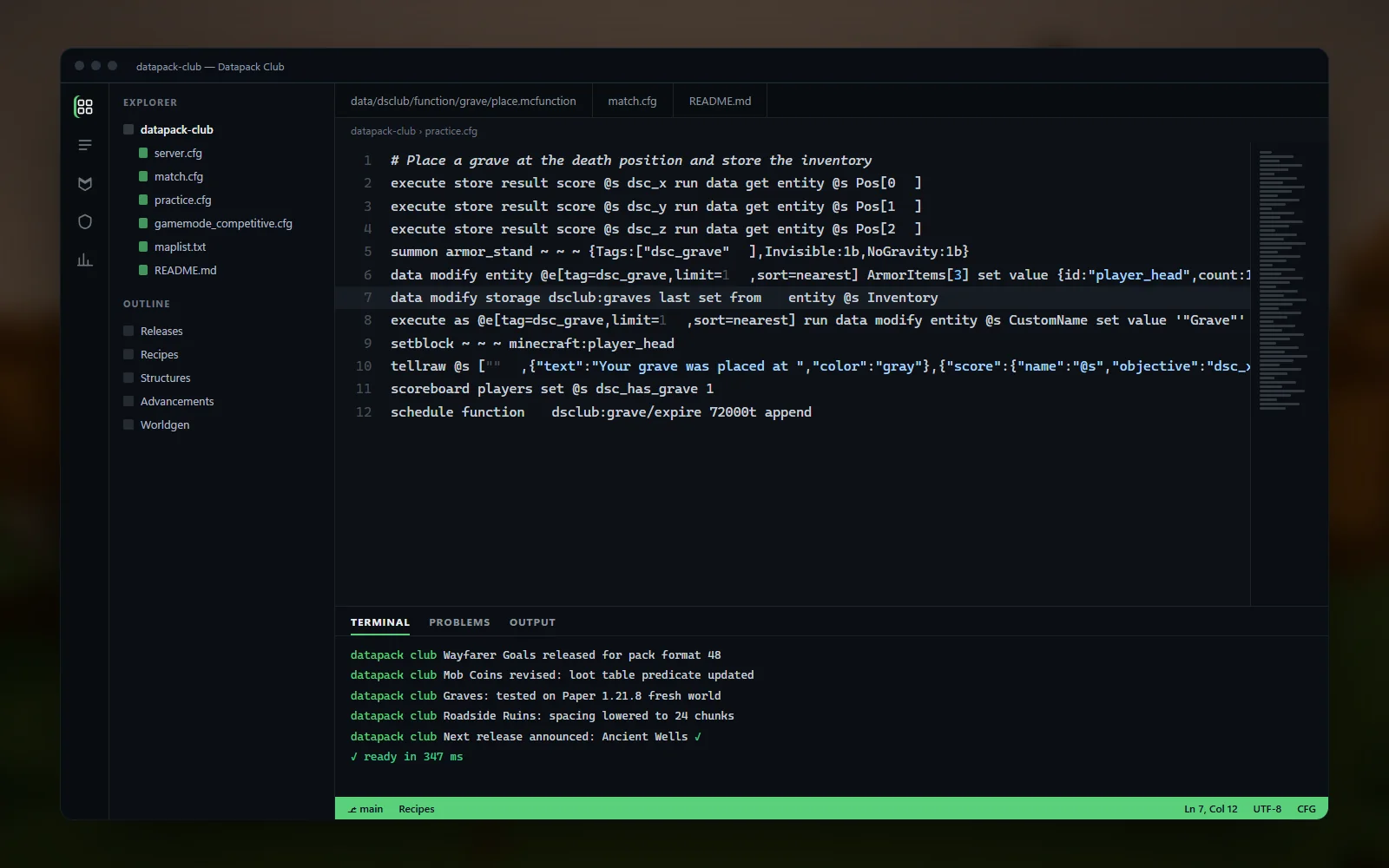Click the main branch in status bar

(365, 809)
